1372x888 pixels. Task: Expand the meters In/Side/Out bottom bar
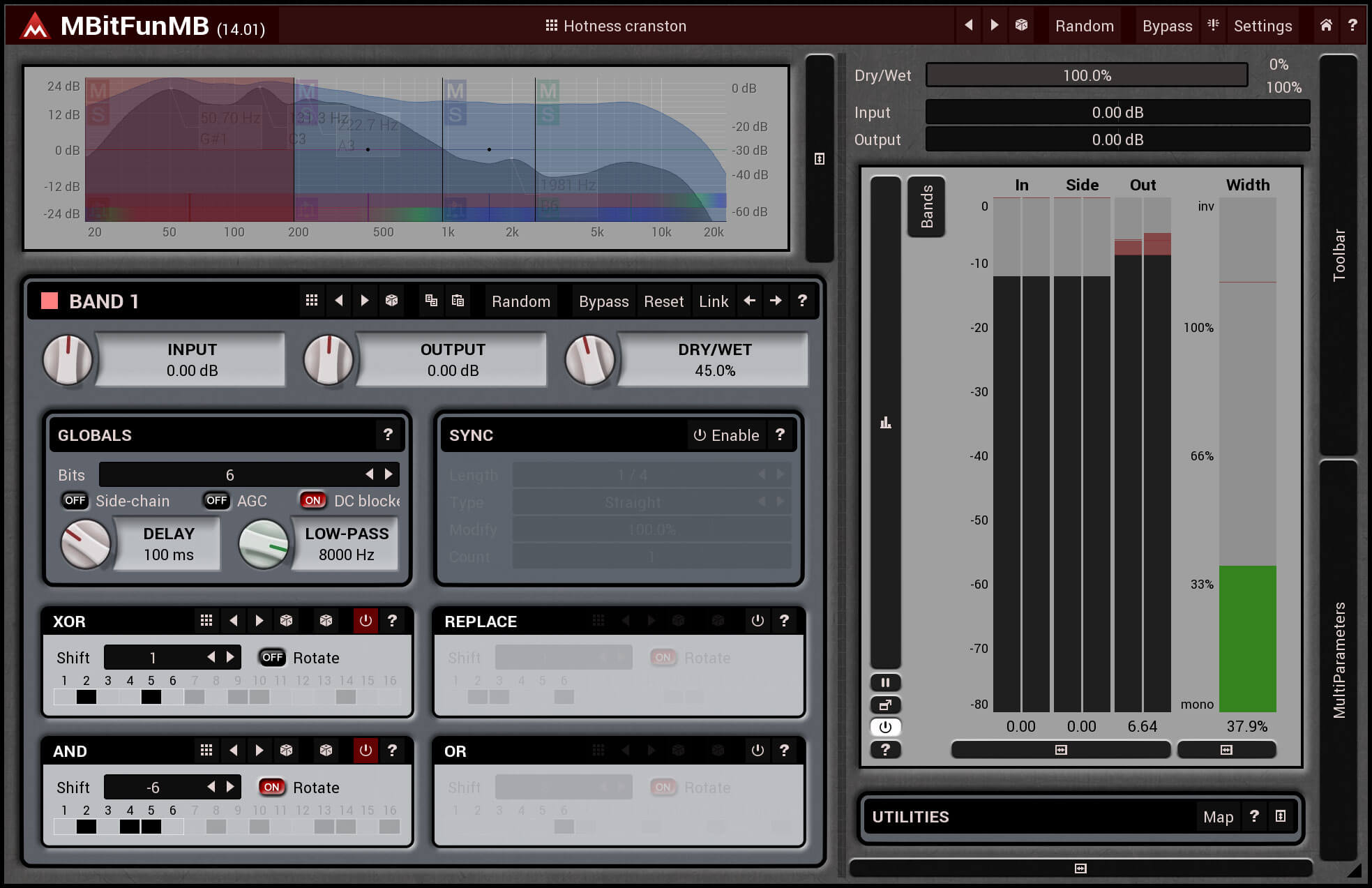(x=1061, y=750)
